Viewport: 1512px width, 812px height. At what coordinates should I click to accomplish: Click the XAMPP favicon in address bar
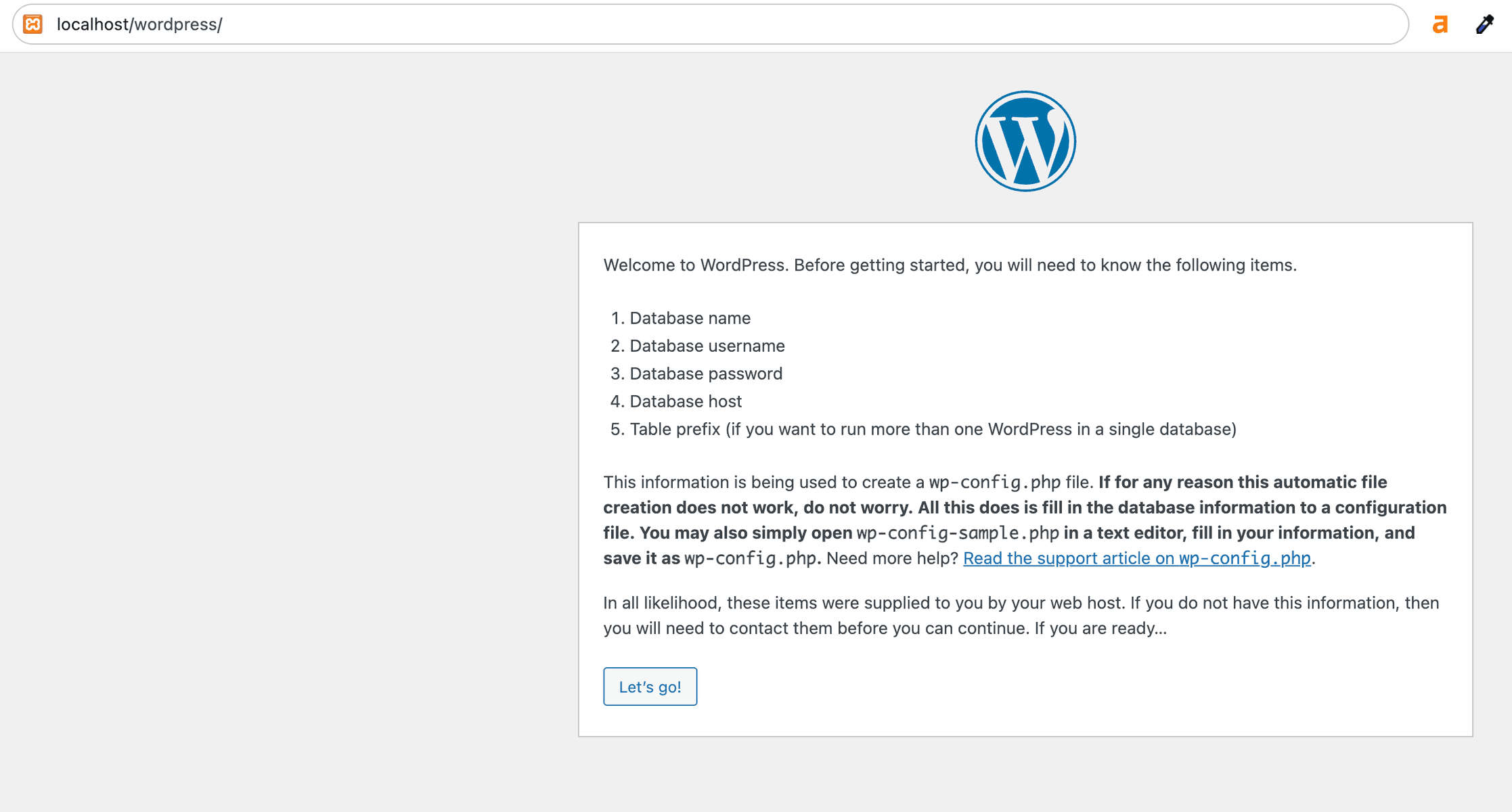click(x=32, y=24)
